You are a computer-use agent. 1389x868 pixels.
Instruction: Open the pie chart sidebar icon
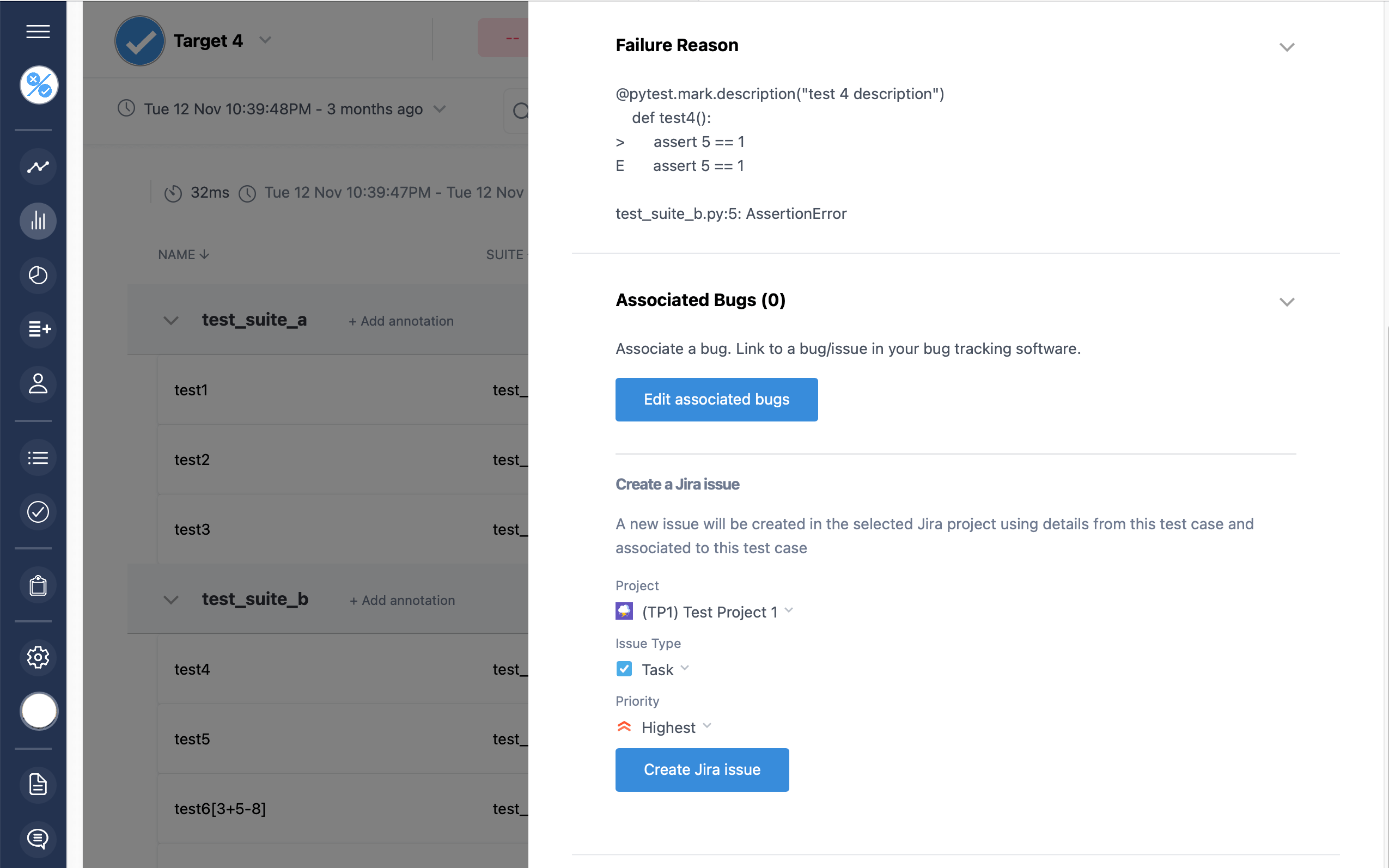pos(38,275)
